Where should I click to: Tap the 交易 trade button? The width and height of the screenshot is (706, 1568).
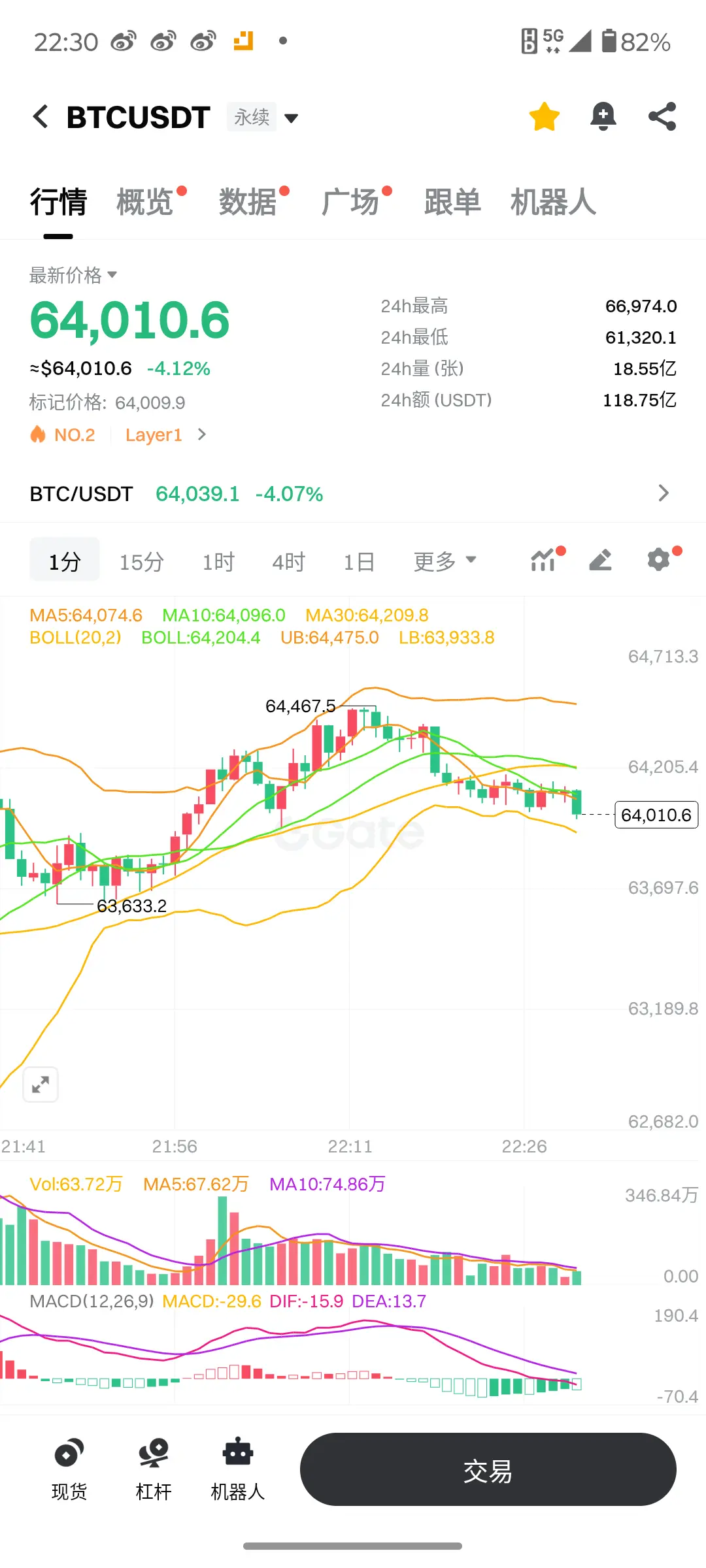click(x=488, y=1469)
